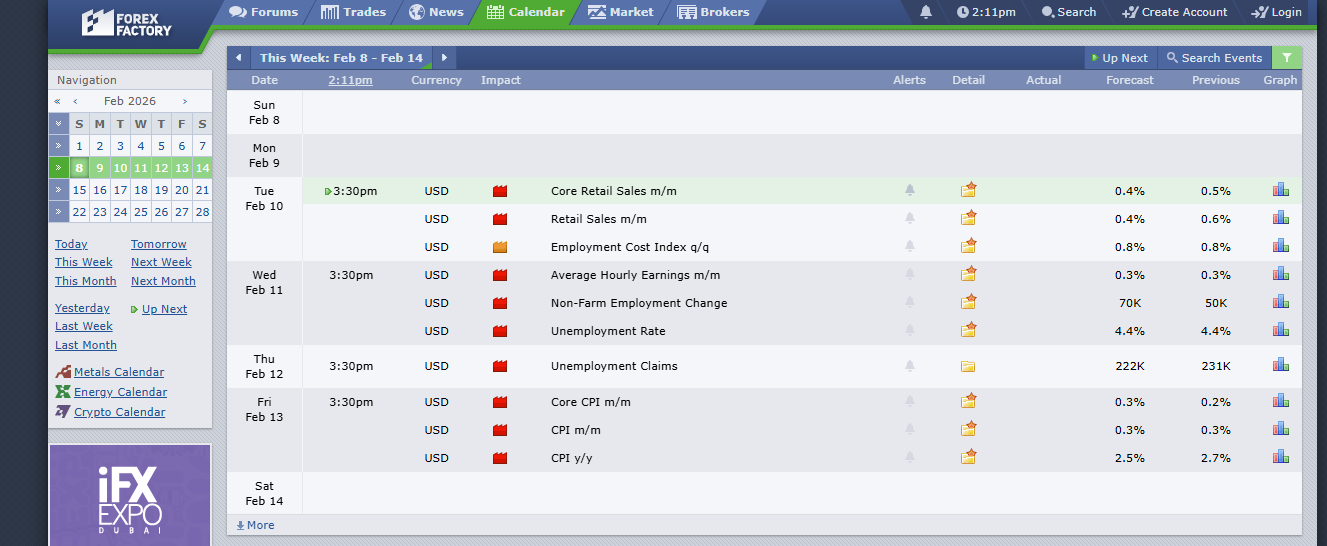The height and width of the screenshot is (546, 1327).
Task: Expand the More link below calendar
Action: (256, 525)
